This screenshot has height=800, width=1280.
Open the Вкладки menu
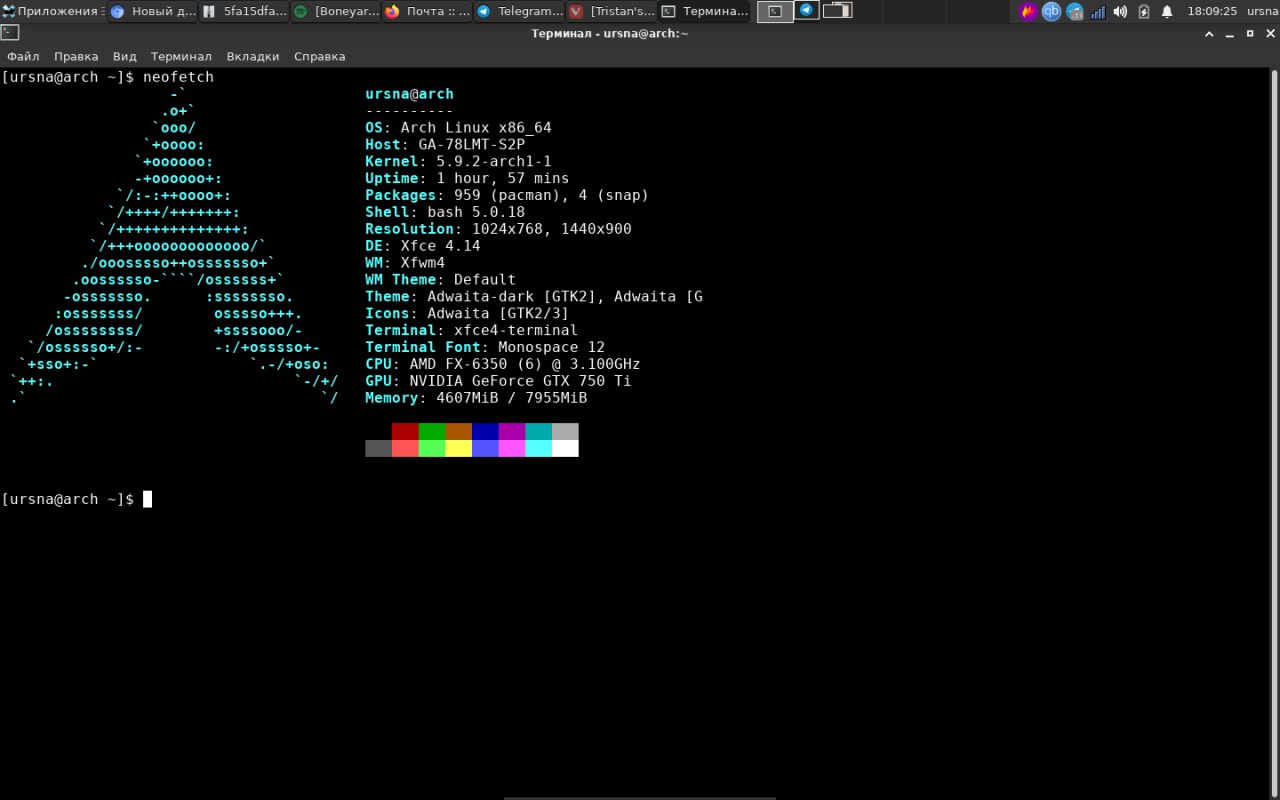(253, 56)
